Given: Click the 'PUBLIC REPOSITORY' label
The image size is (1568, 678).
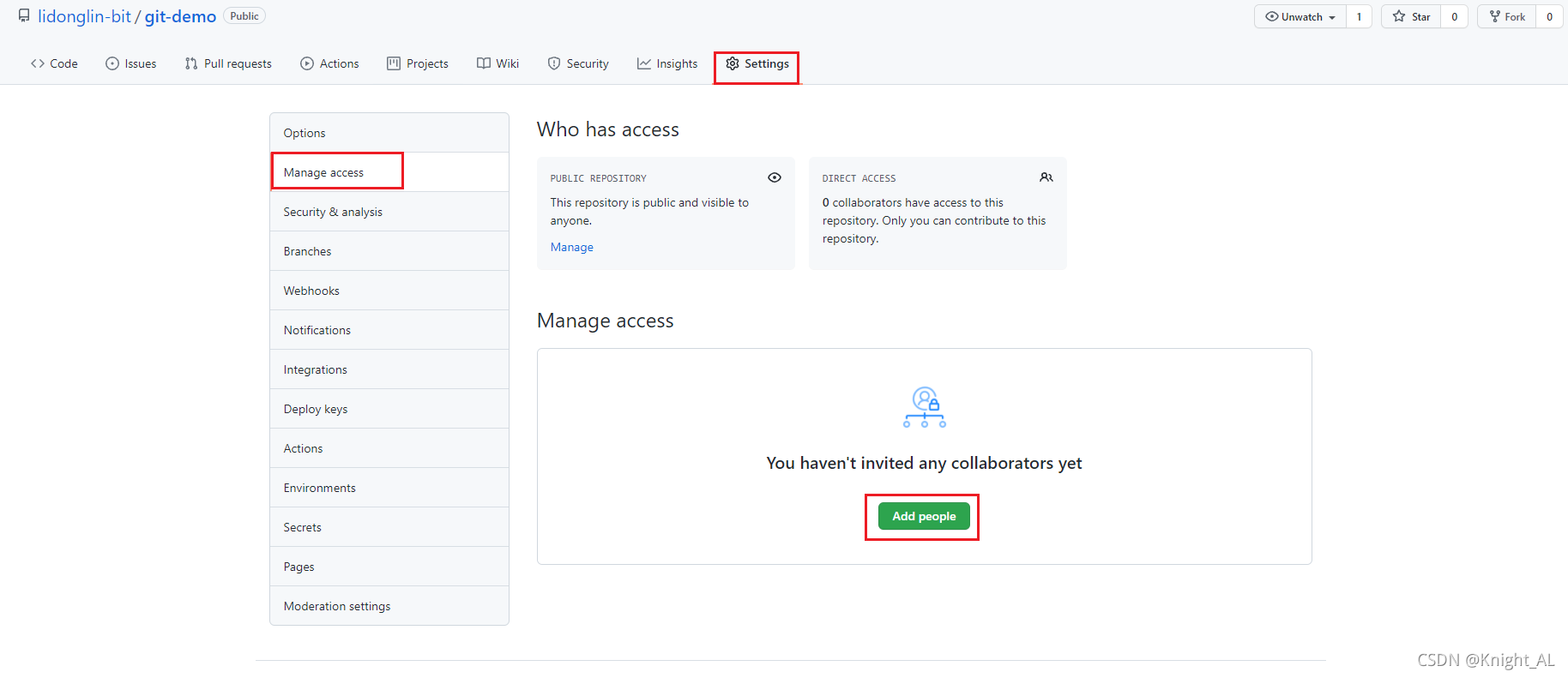Looking at the screenshot, I should coord(599,178).
